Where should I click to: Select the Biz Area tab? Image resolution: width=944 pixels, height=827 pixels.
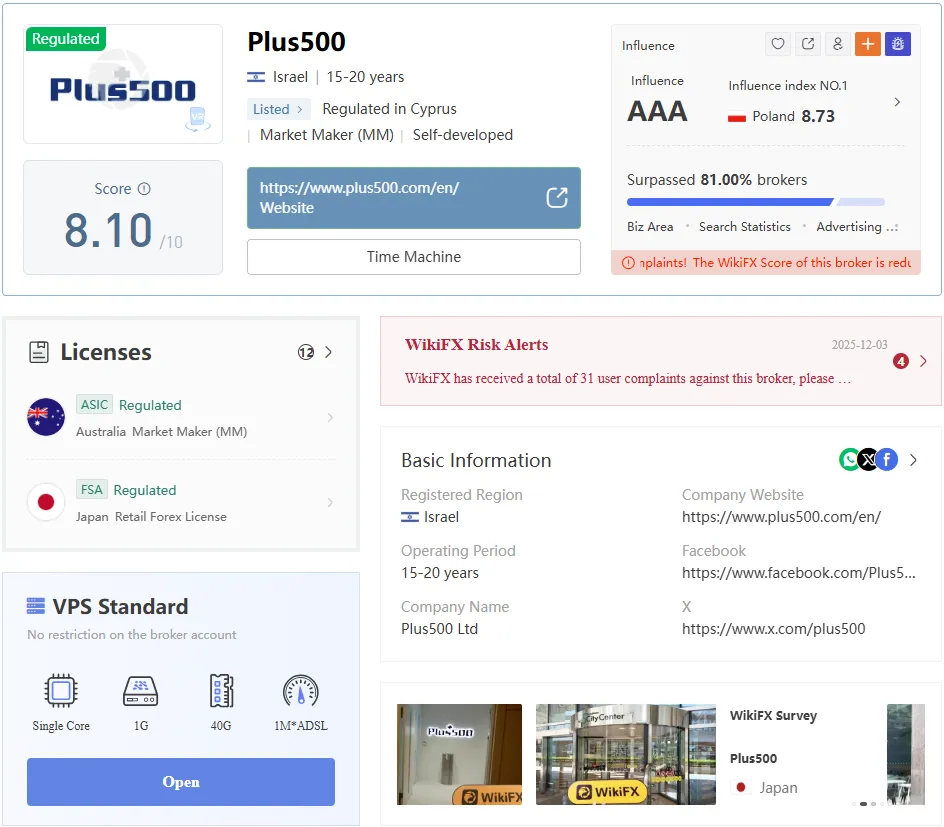click(650, 227)
